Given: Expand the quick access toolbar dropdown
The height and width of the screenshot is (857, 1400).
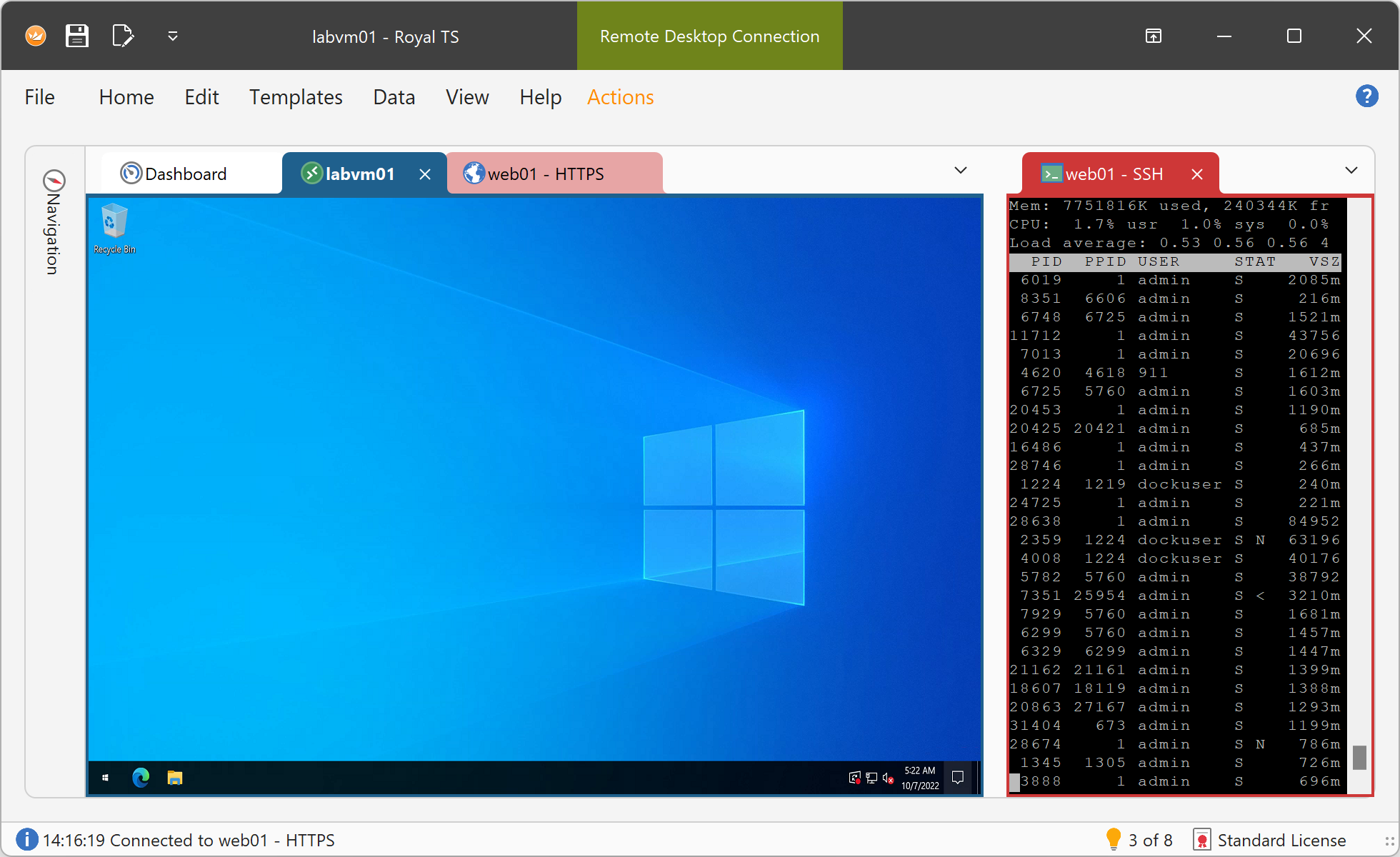Looking at the screenshot, I should pyautogui.click(x=173, y=36).
